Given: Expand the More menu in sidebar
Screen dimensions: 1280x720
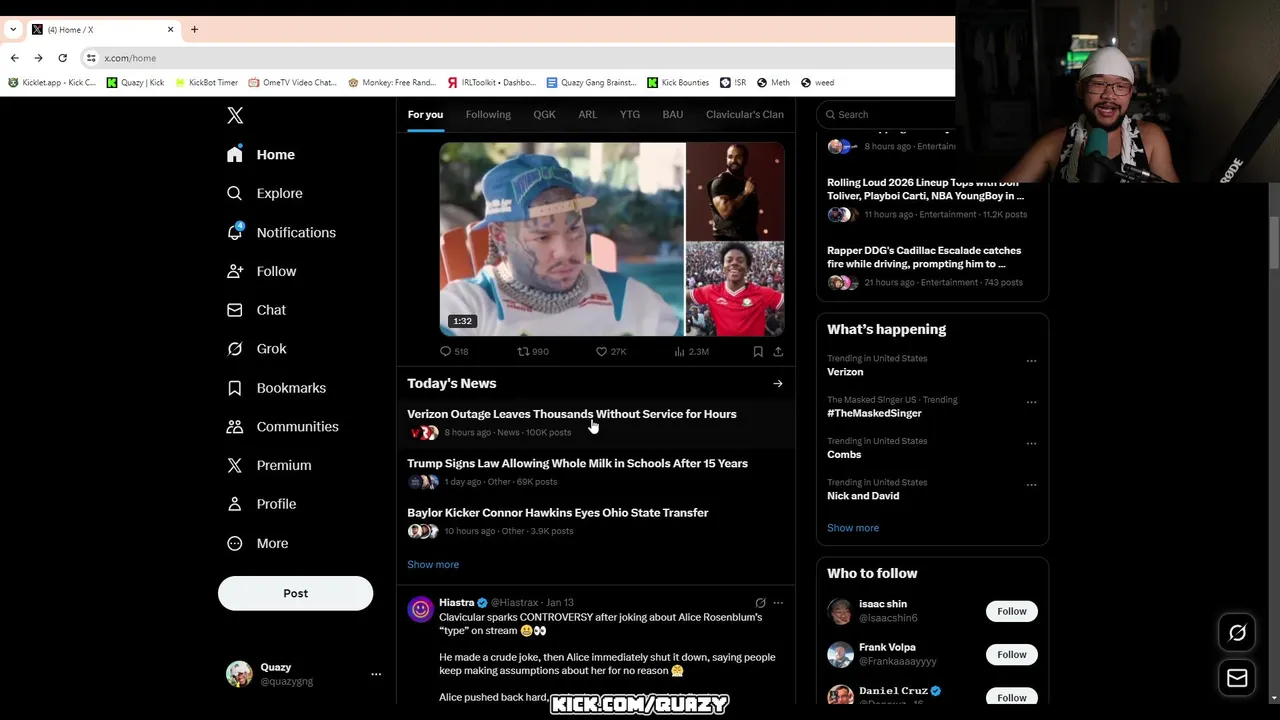Looking at the screenshot, I should coord(258,543).
